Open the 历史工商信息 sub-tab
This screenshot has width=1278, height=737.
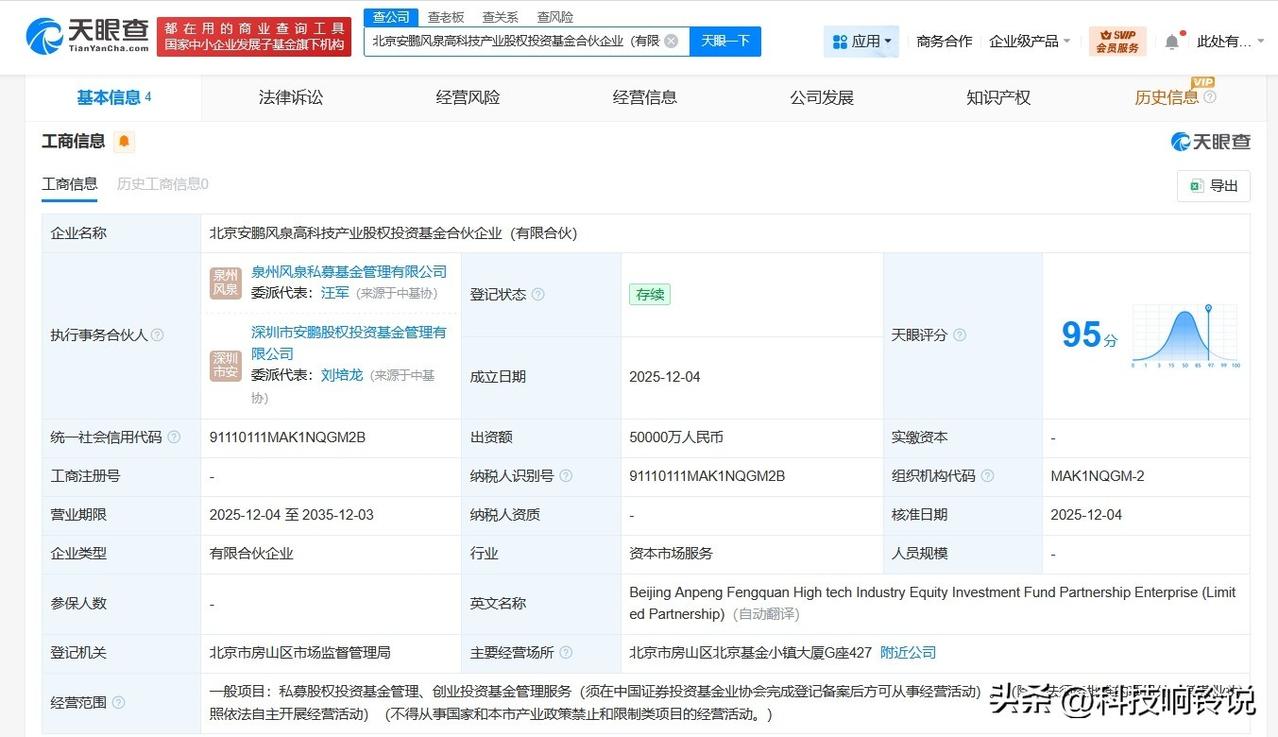tap(162, 184)
